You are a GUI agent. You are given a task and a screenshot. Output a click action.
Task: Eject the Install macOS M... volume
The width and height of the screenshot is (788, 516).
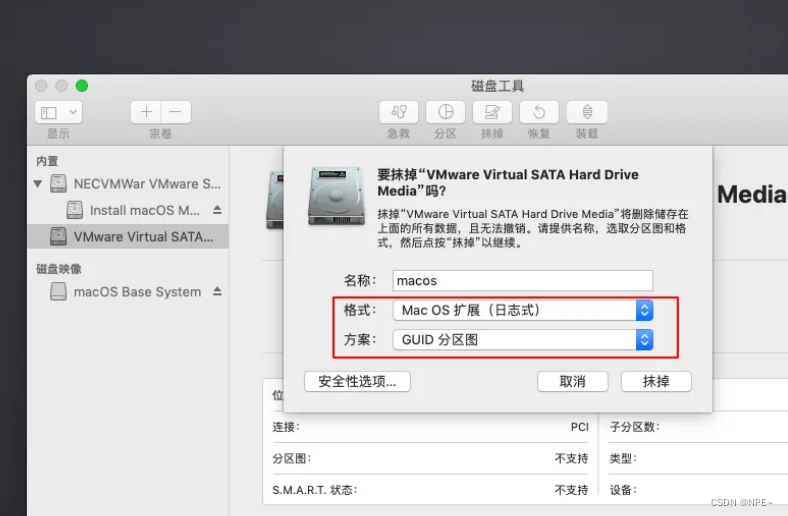pos(217,210)
